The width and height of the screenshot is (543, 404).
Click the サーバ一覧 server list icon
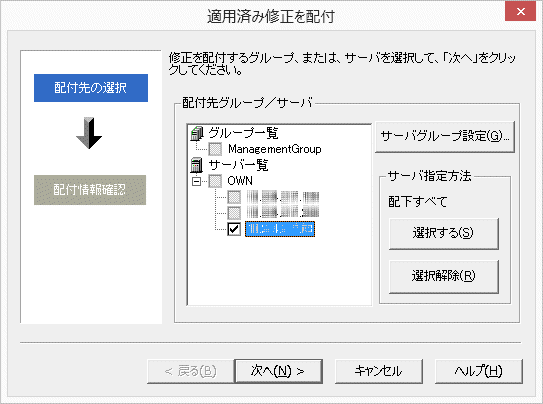click(x=197, y=165)
